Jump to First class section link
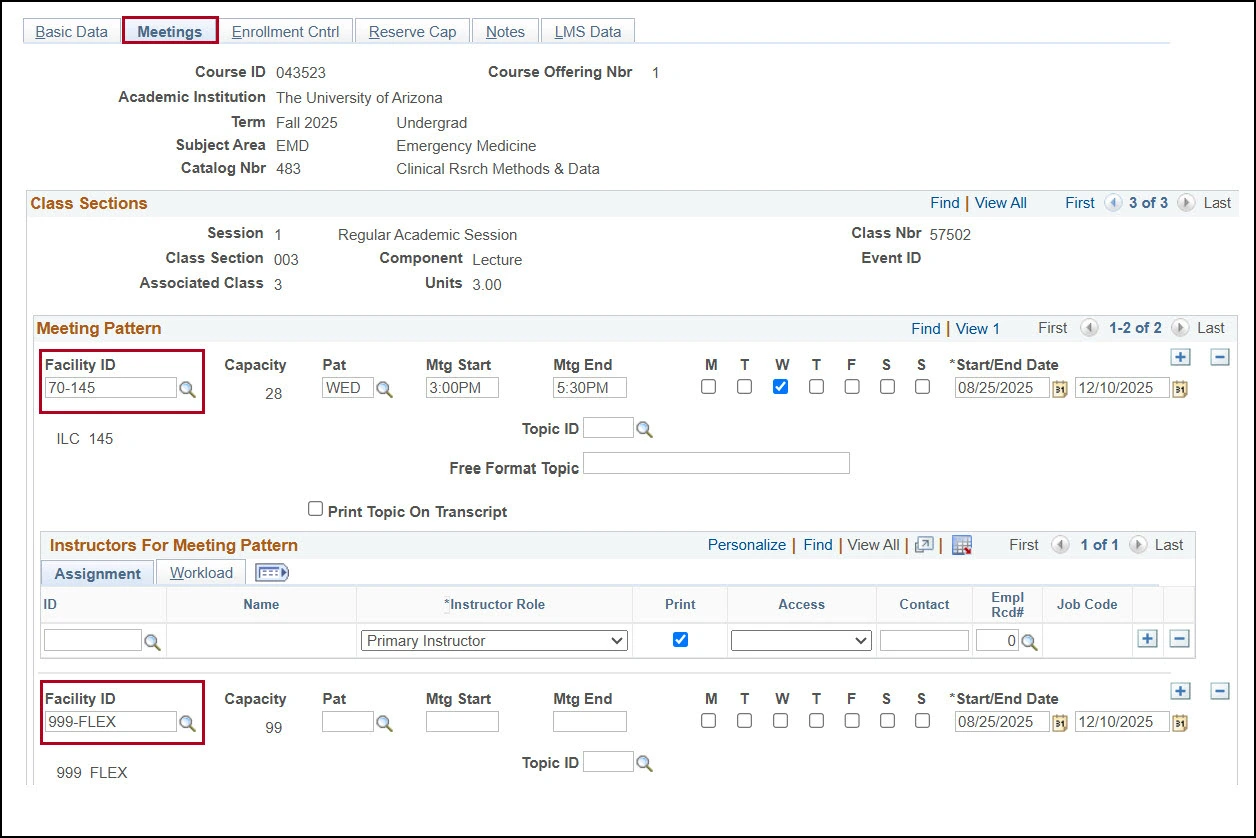The width and height of the screenshot is (1256, 838). pos(1080,203)
